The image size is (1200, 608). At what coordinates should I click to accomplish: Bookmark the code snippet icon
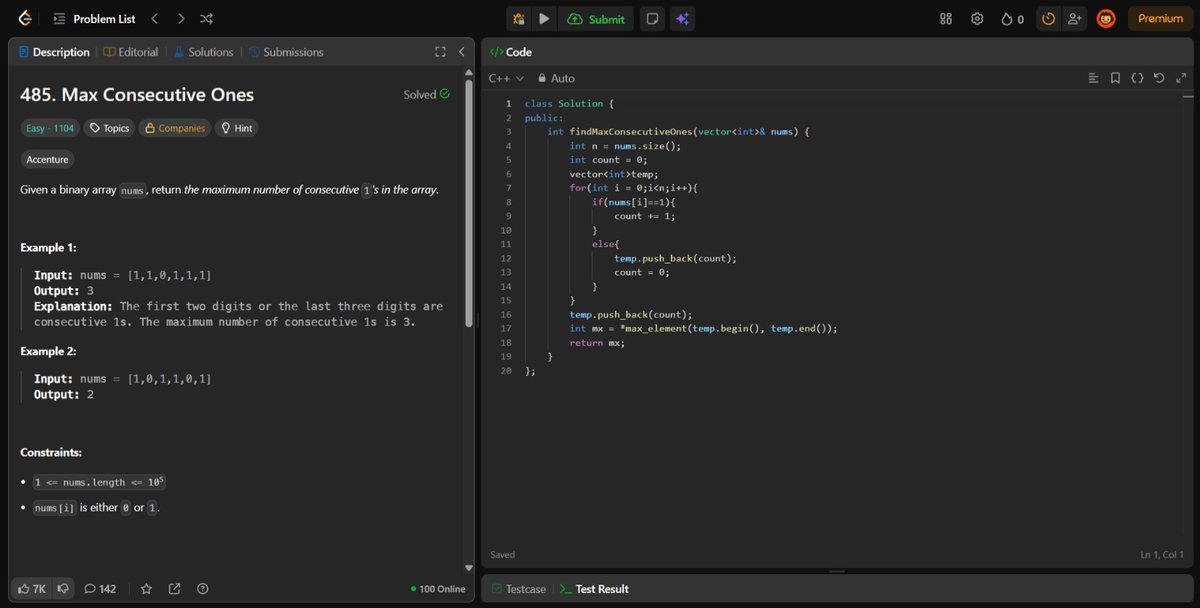click(1115, 78)
